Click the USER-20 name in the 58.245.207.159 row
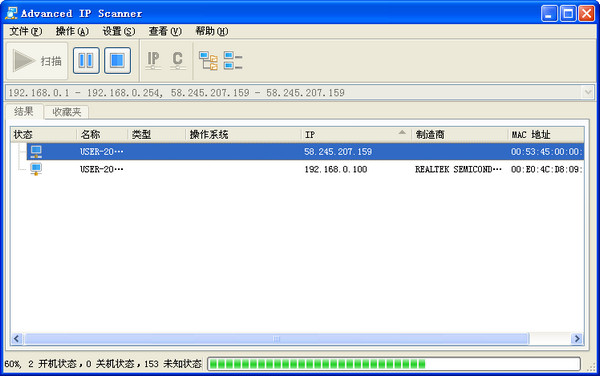 pyautogui.click(x=101, y=152)
